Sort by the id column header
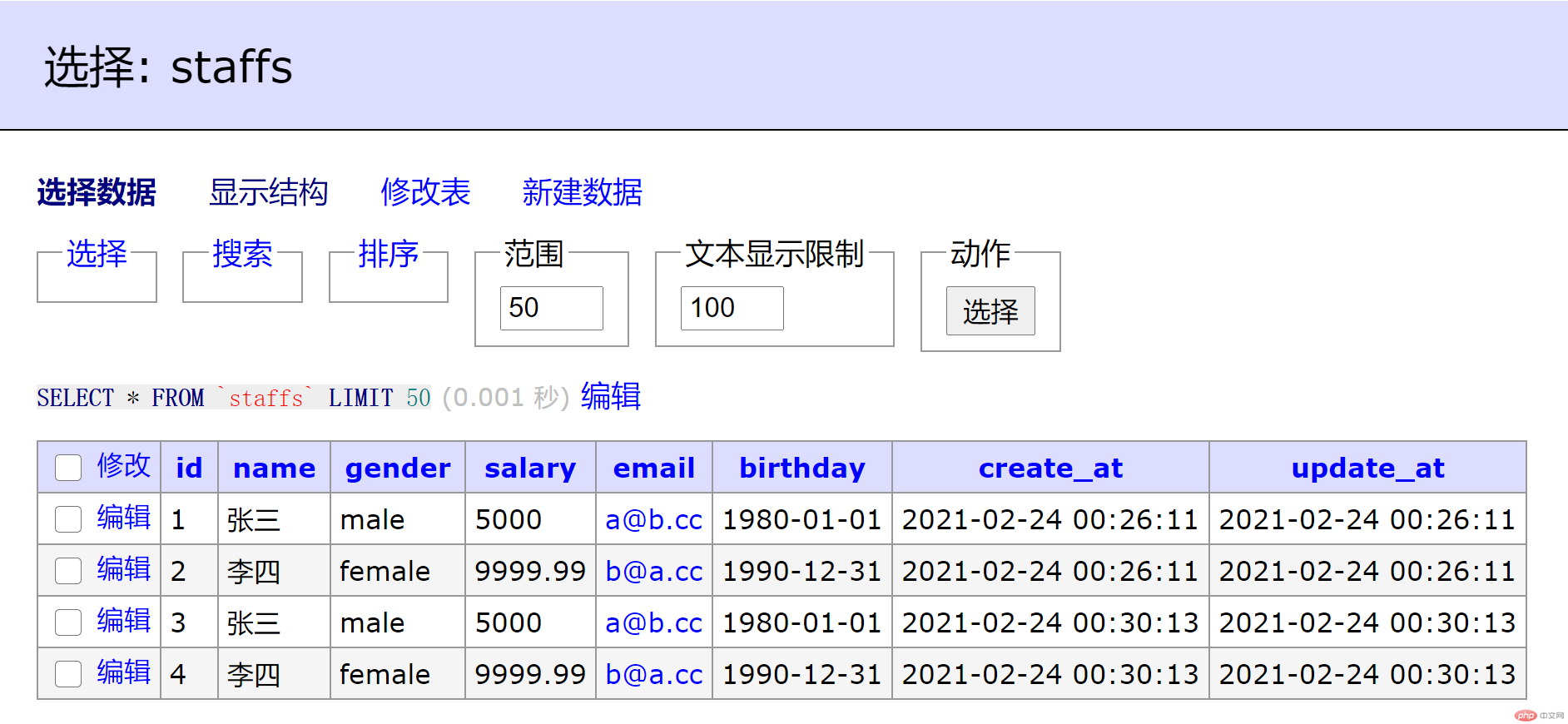Viewport: 1568px width, 724px height. point(189,468)
